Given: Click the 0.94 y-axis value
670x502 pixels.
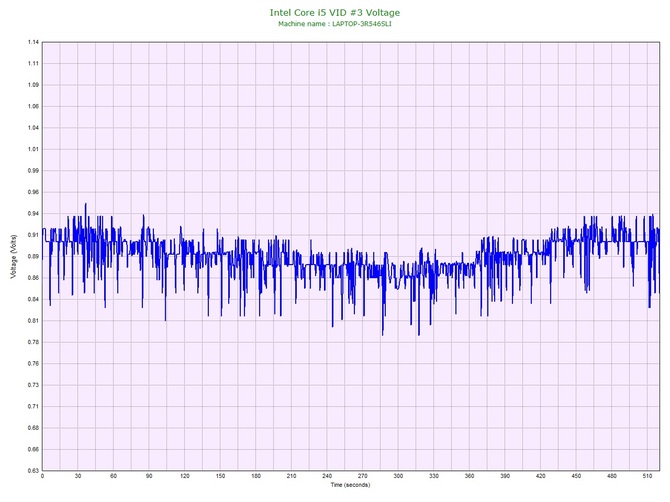Looking at the screenshot, I should (33, 214).
